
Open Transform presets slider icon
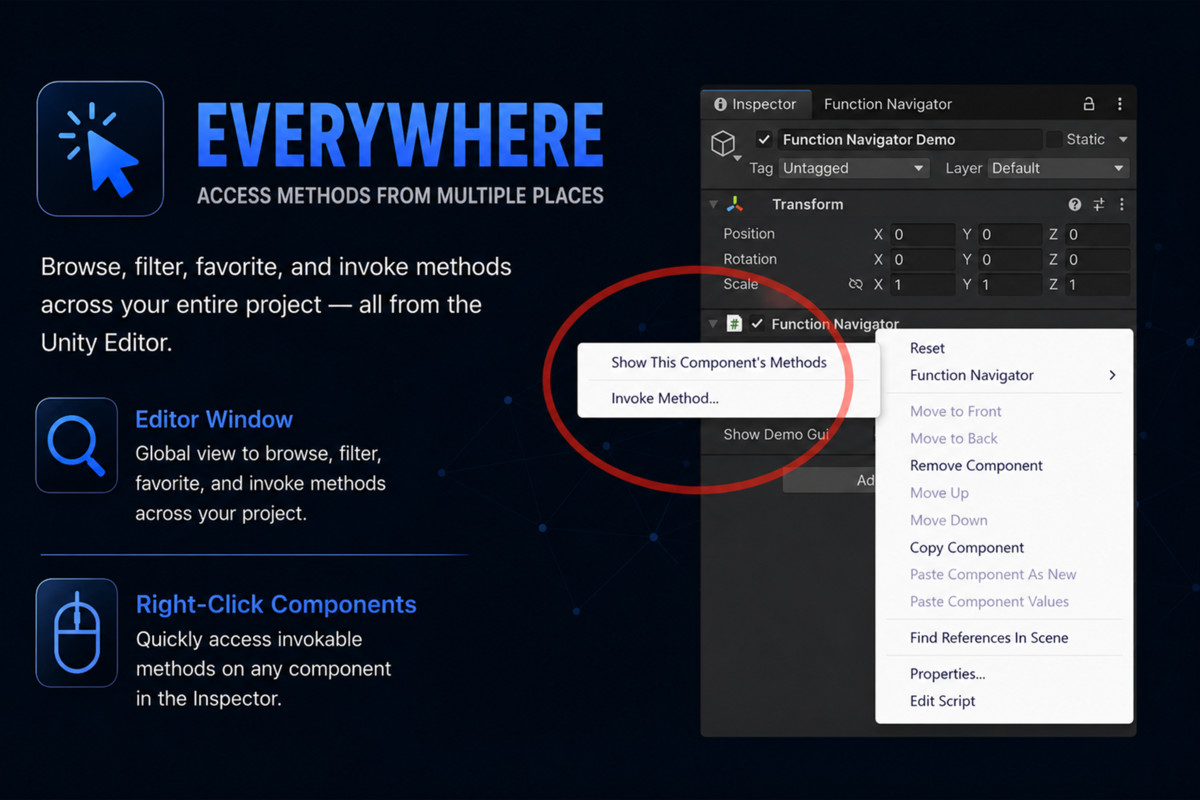pyautogui.click(x=1098, y=204)
